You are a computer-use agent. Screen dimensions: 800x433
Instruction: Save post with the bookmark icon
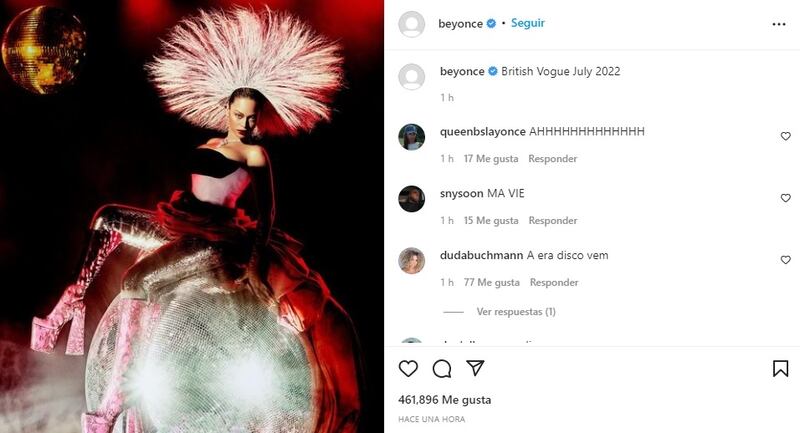[780, 368]
